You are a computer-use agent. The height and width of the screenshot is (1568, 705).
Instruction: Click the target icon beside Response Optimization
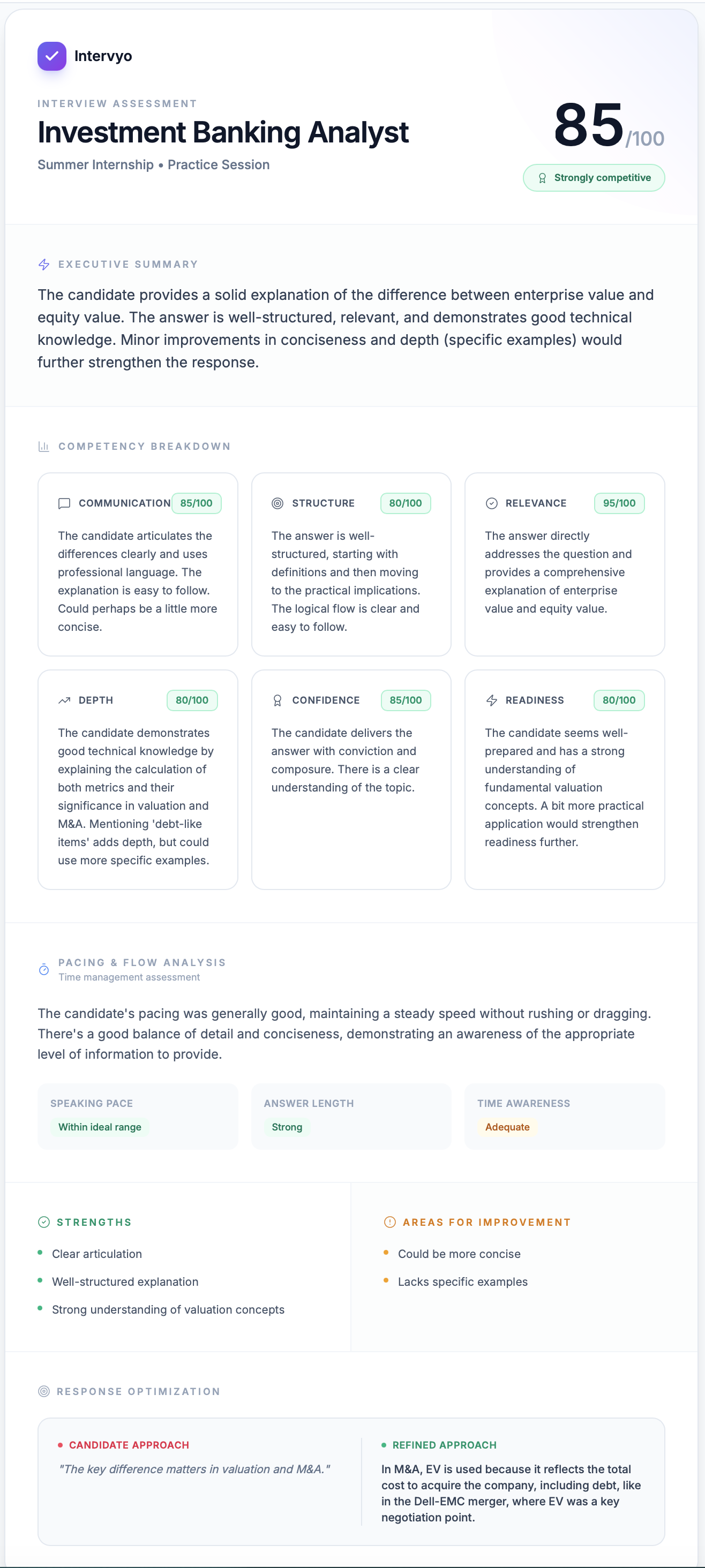tap(43, 1391)
